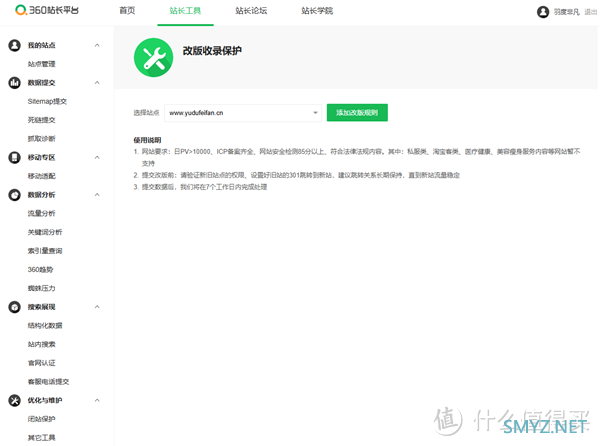Open 流量分析 in the sidebar

(41, 213)
